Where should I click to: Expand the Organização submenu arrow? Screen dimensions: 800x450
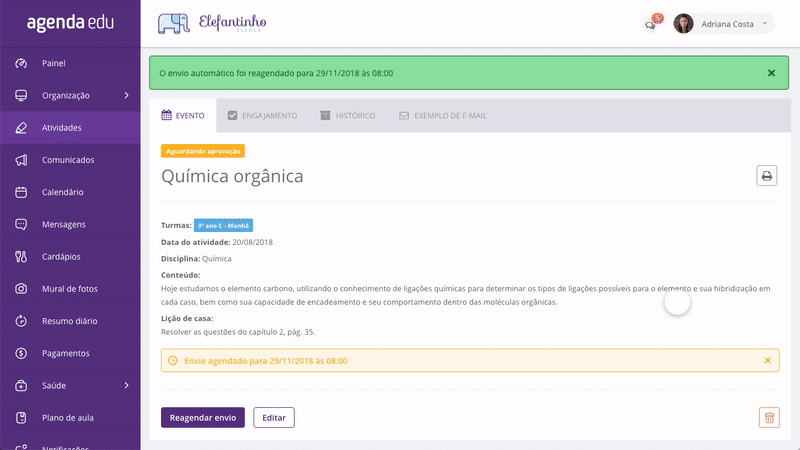127,95
